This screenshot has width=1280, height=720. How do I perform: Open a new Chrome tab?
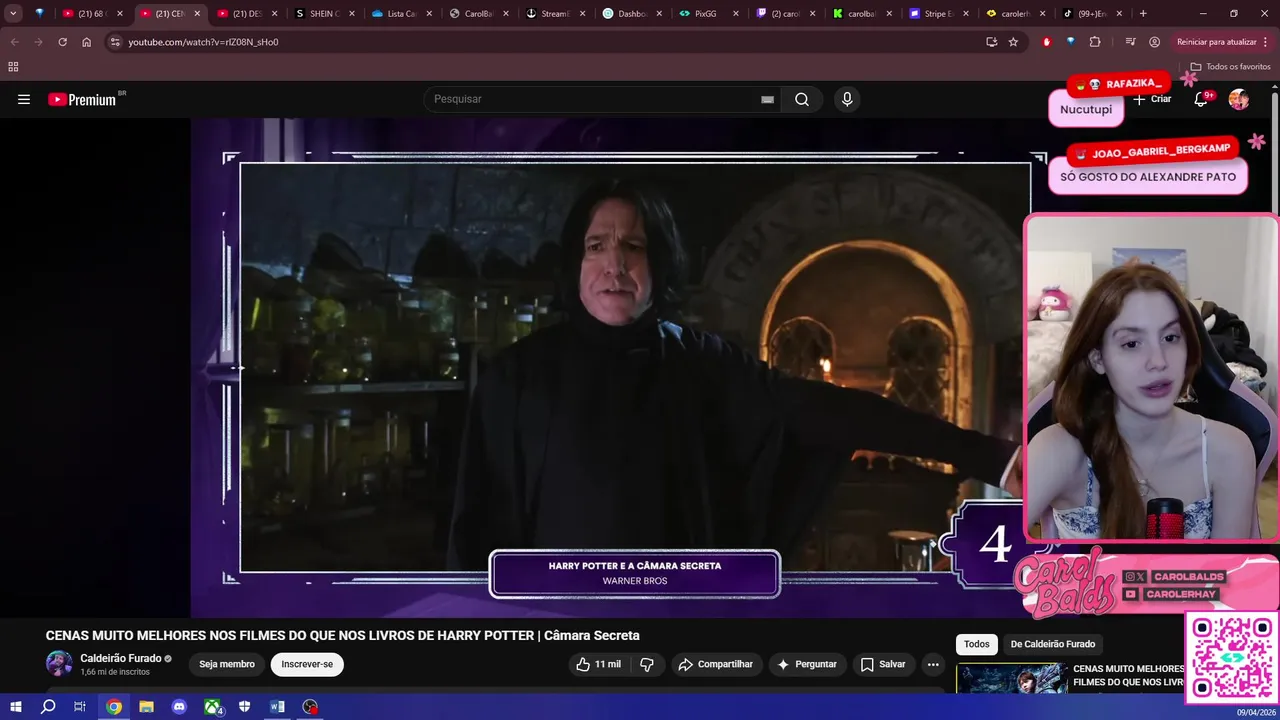[1143, 14]
